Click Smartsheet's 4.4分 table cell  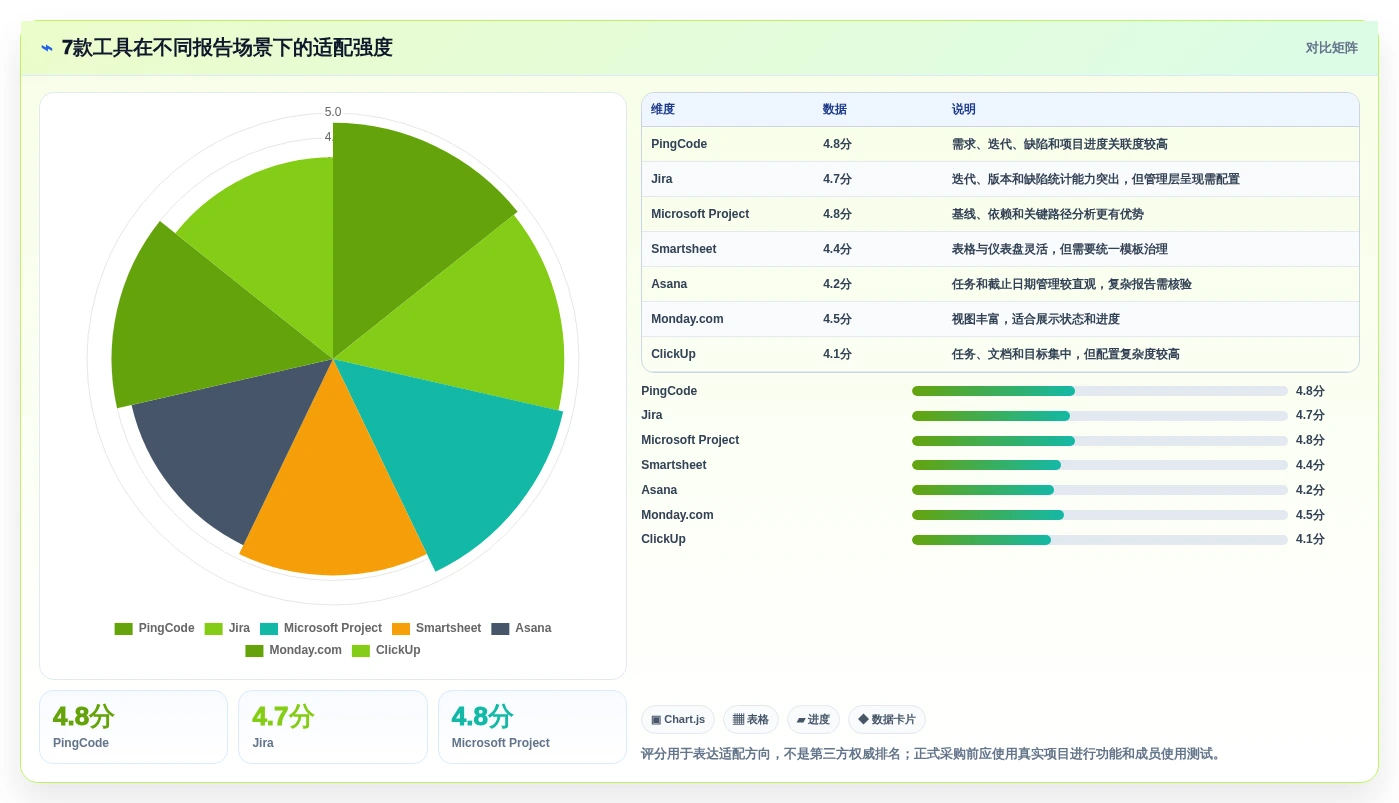(837, 249)
